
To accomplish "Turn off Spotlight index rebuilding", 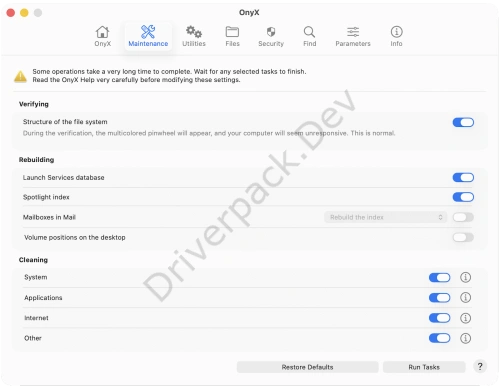I will tap(463, 197).
